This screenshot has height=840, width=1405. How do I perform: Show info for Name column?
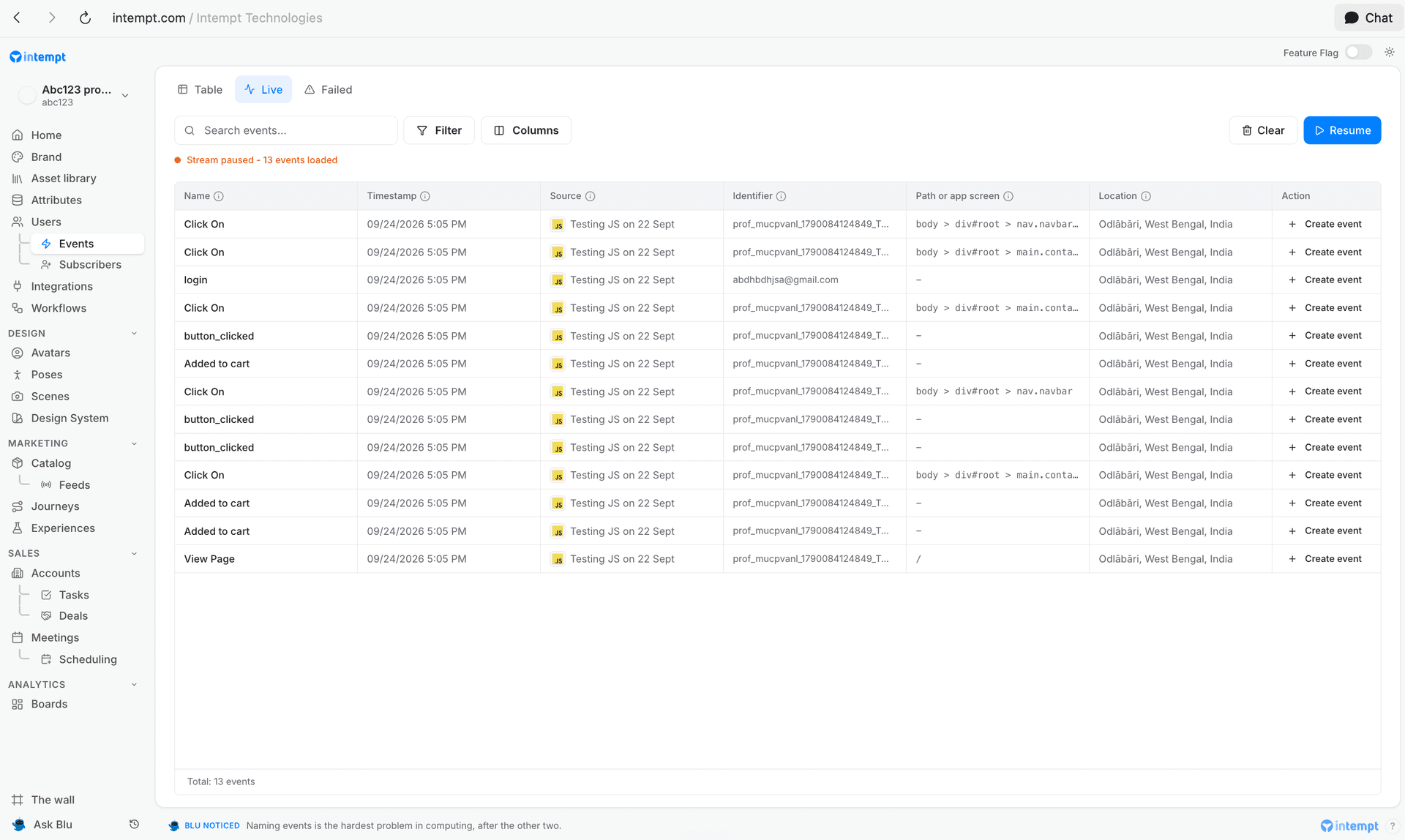tap(218, 197)
